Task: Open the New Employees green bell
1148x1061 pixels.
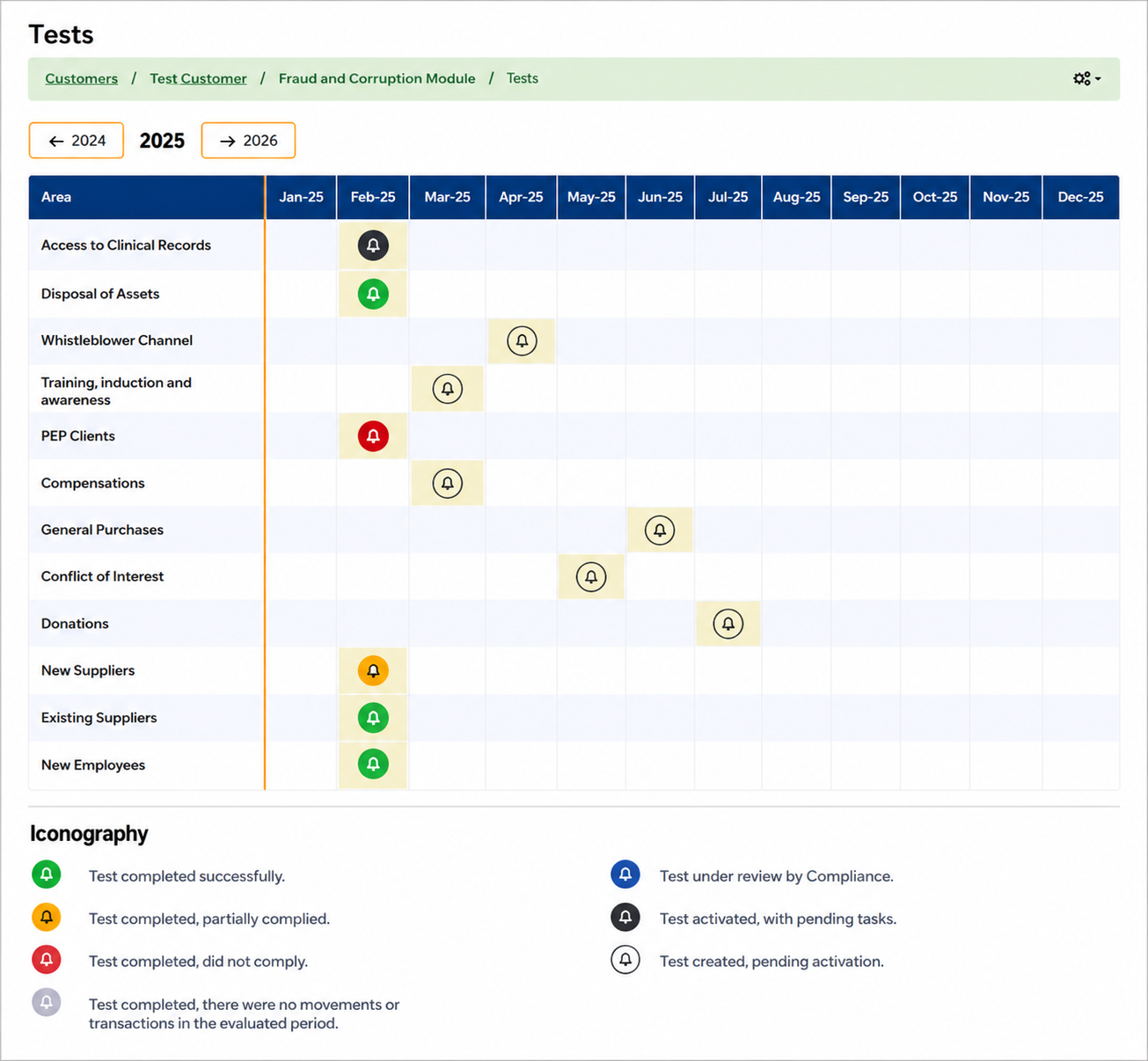Action: click(373, 765)
